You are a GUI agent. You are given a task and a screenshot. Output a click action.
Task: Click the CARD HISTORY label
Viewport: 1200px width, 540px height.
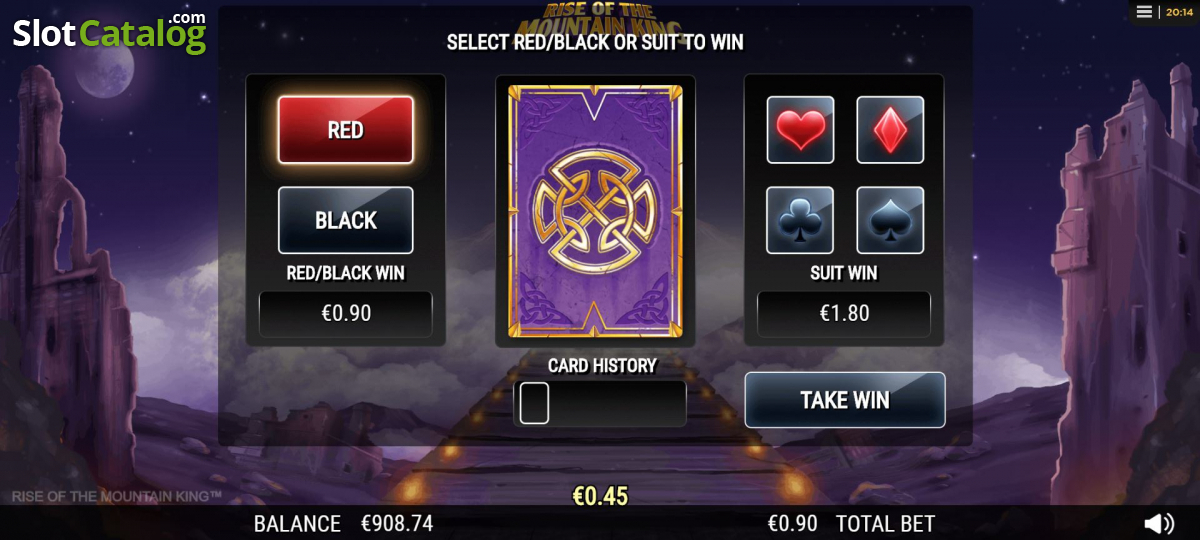pyautogui.click(x=602, y=365)
